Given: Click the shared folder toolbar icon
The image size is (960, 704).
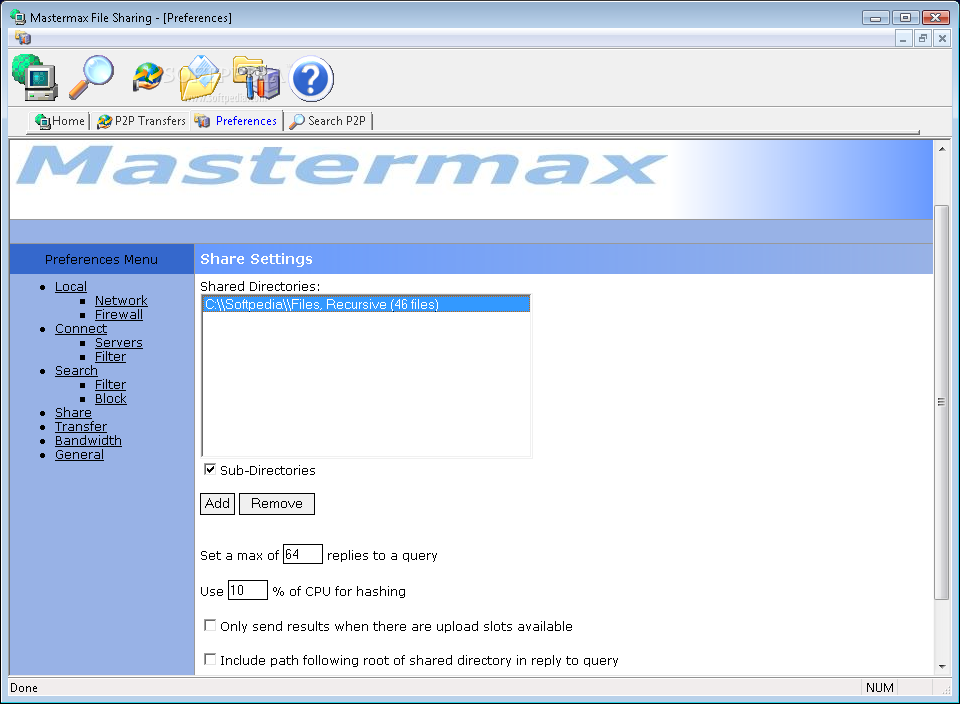Looking at the screenshot, I should coord(200,78).
